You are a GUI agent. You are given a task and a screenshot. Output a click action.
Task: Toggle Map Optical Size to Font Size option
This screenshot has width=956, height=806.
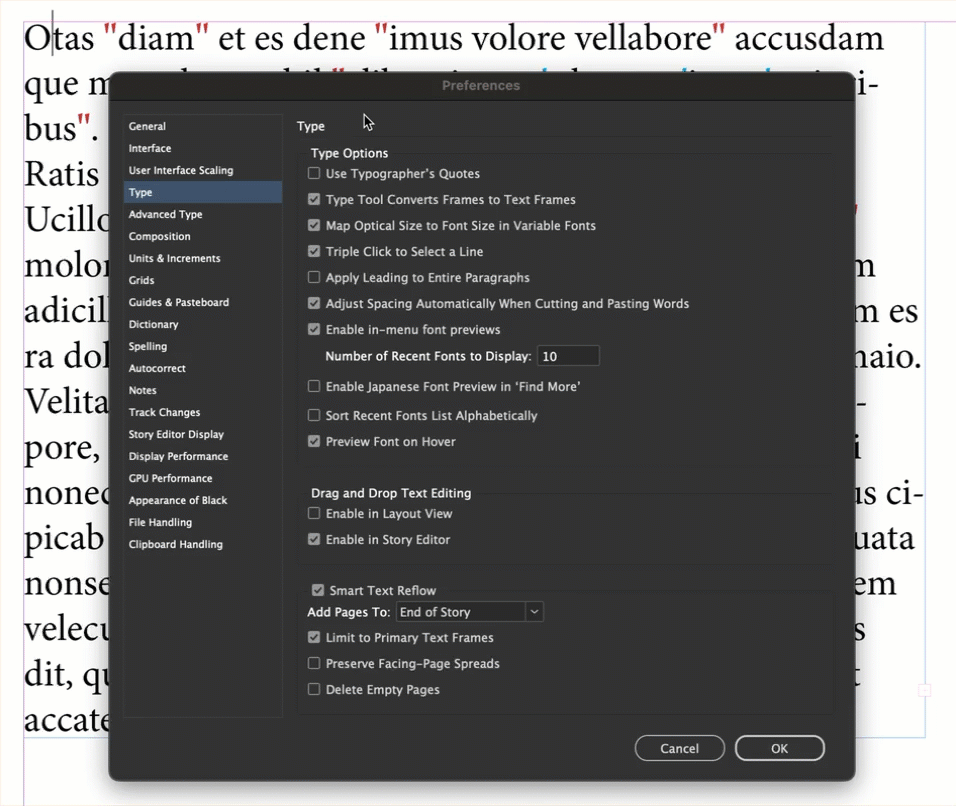click(x=314, y=226)
